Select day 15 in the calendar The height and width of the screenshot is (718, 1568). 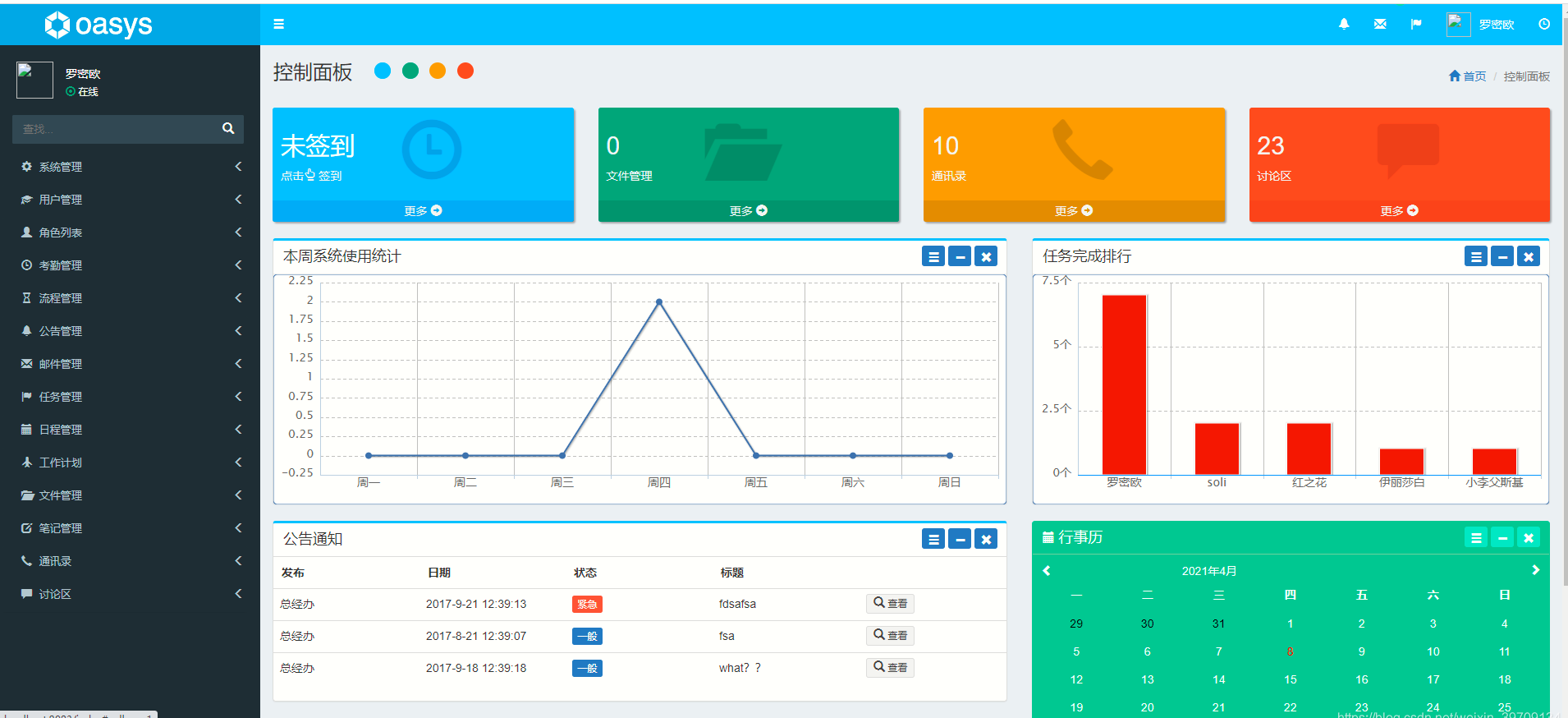tap(1290, 679)
